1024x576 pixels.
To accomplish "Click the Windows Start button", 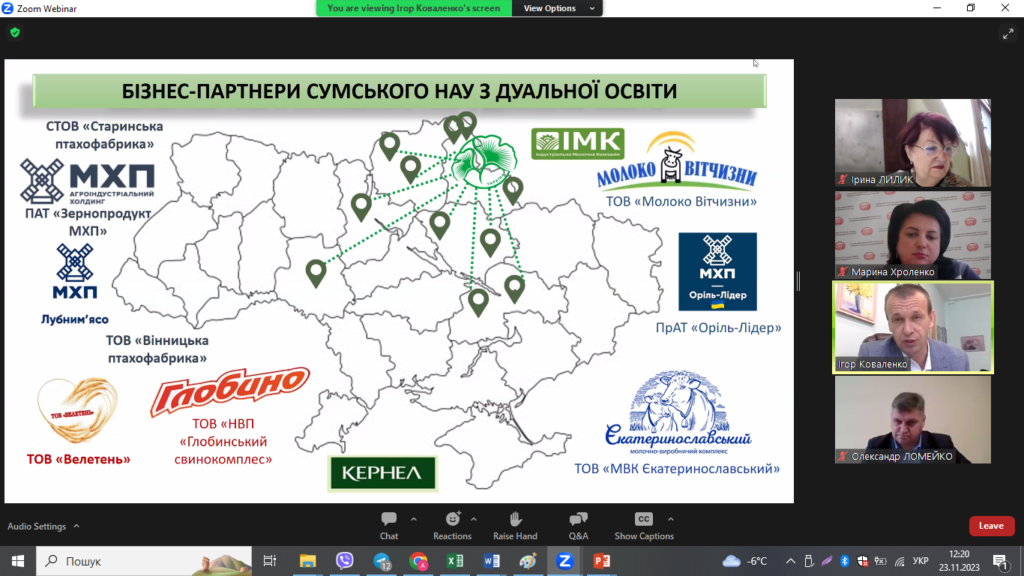I will coord(17,561).
